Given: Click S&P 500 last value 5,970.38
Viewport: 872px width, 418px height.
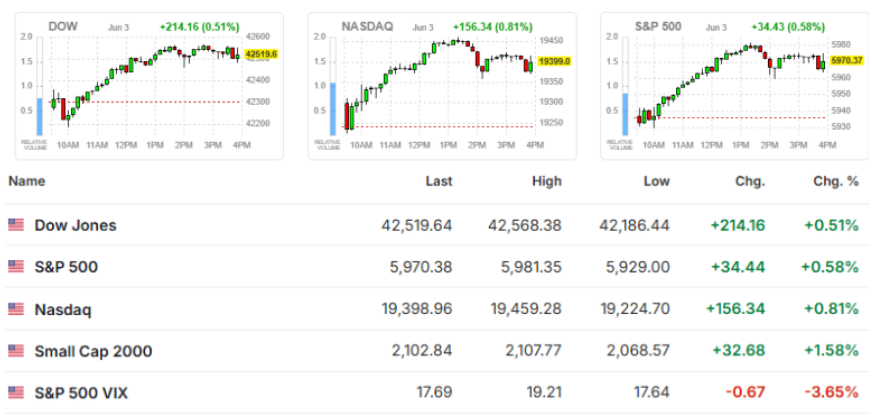Looking at the screenshot, I should tap(422, 267).
